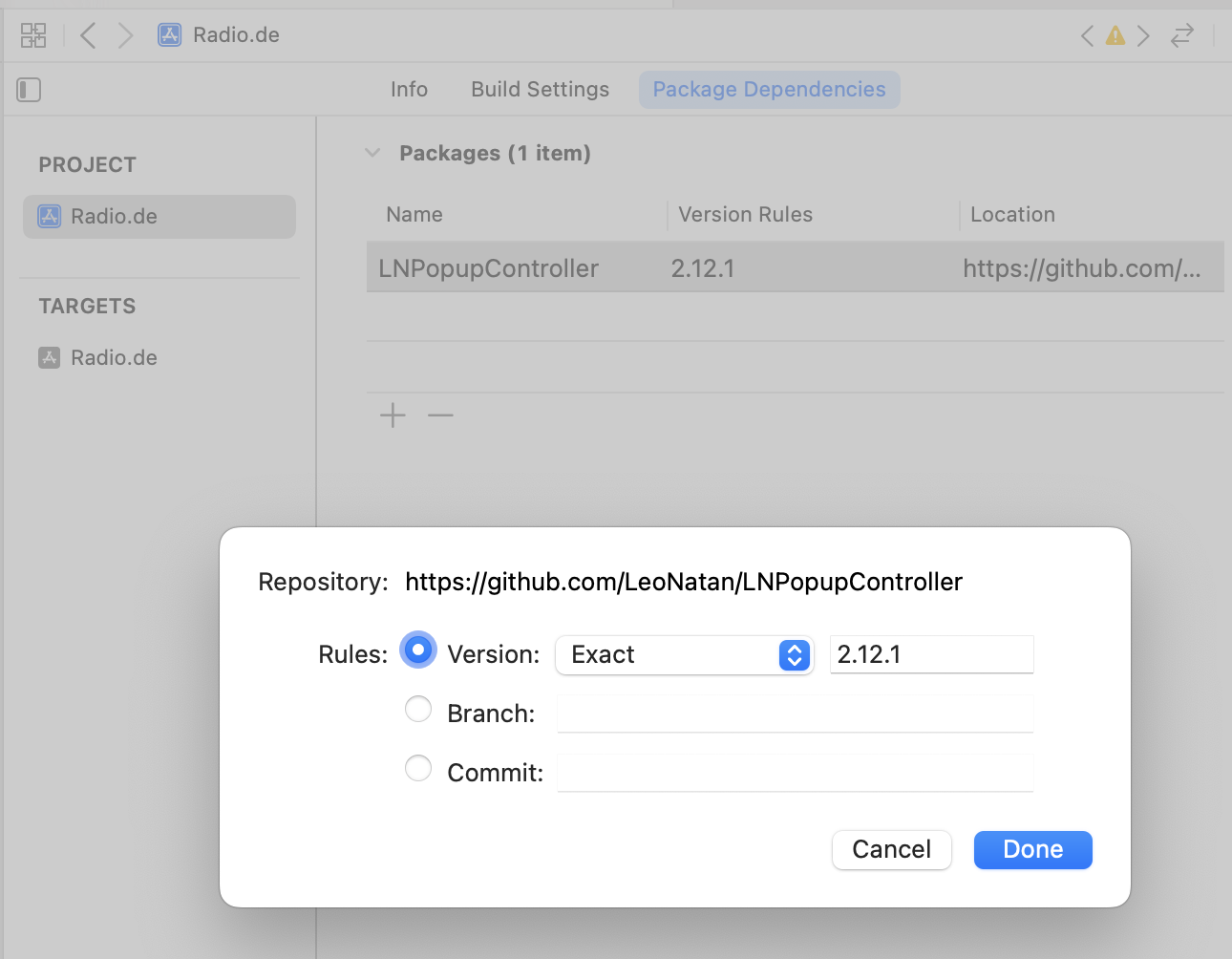The image size is (1232, 959).
Task: Click the Name column header
Action: coord(414,215)
